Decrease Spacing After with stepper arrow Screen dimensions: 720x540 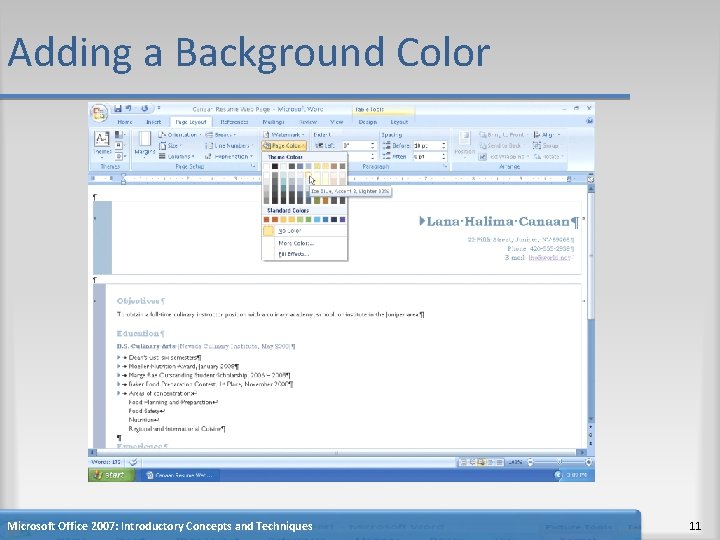444,159
